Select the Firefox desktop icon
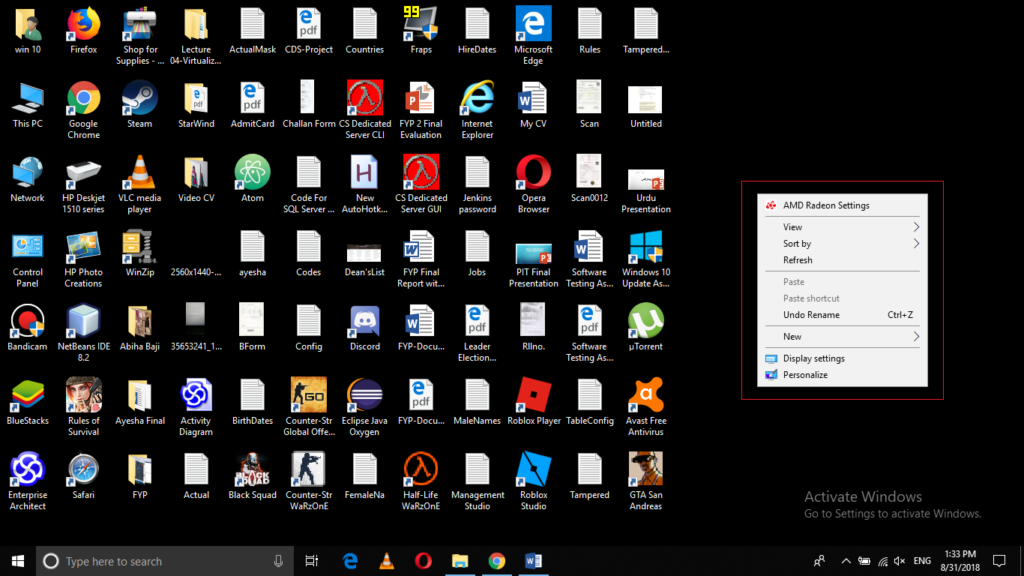The image size is (1024, 576). (84, 31)
